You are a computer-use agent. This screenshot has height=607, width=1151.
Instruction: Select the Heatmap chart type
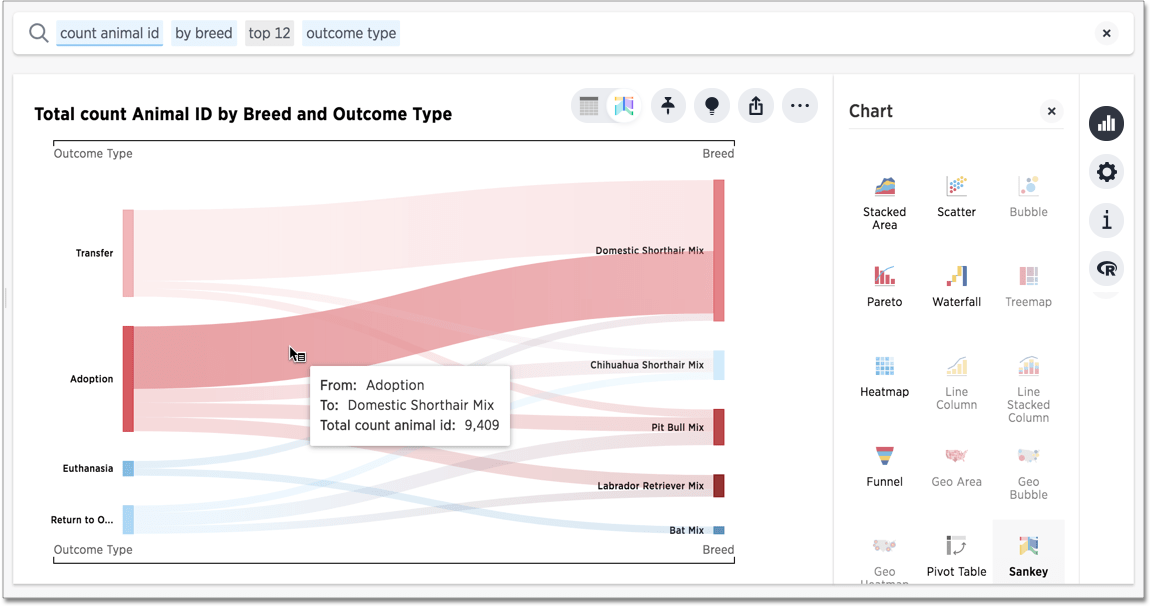(x=884, y=376)
